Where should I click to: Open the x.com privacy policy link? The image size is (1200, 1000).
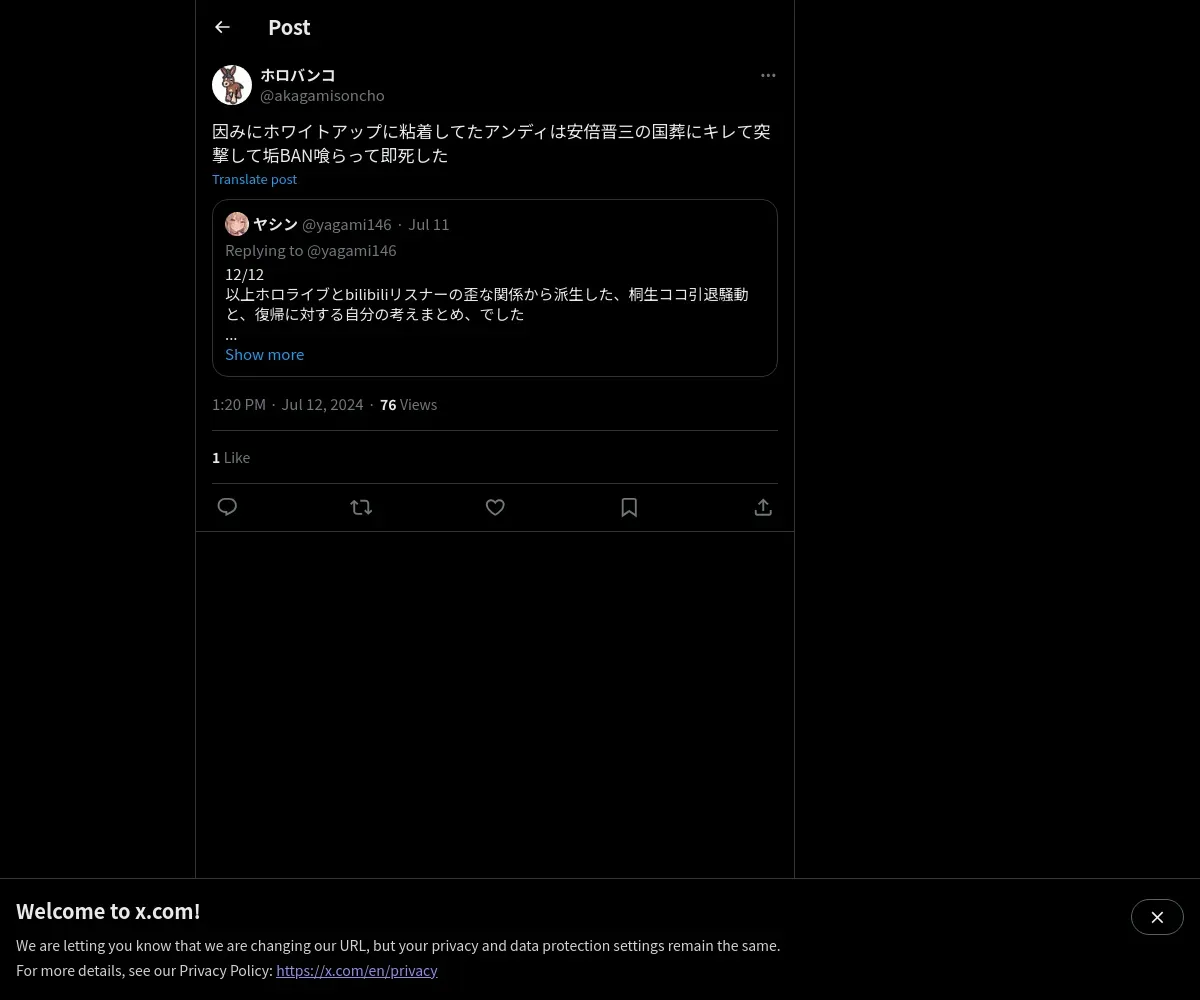pyautogui.click(x=357, y=970)
